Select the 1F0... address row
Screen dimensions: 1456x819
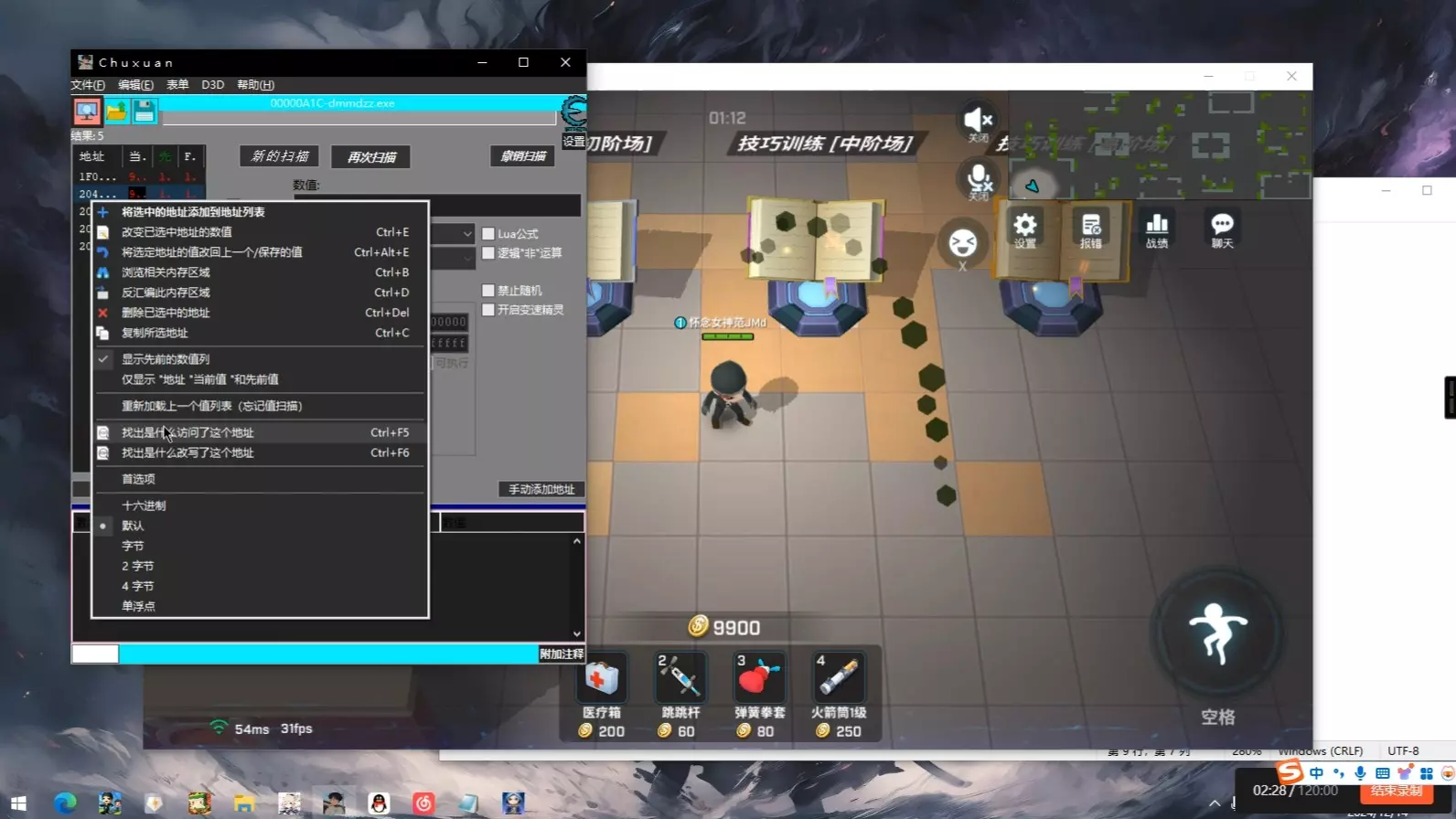138,176
